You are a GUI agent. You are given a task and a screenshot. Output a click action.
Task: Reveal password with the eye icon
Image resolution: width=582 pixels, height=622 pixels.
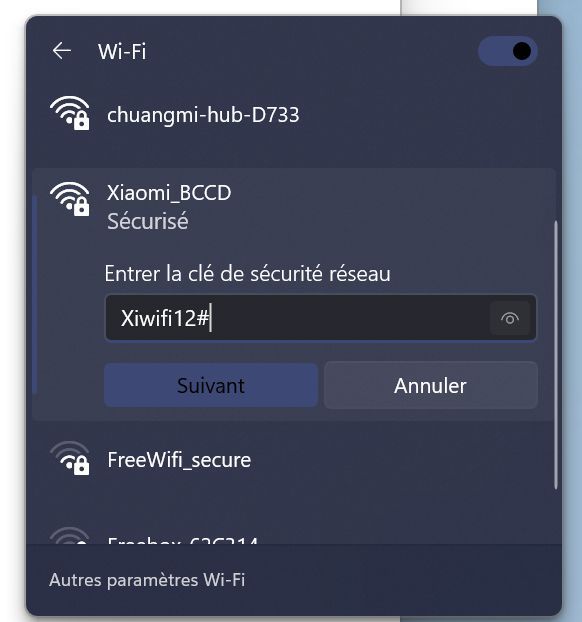coord(510,318)
